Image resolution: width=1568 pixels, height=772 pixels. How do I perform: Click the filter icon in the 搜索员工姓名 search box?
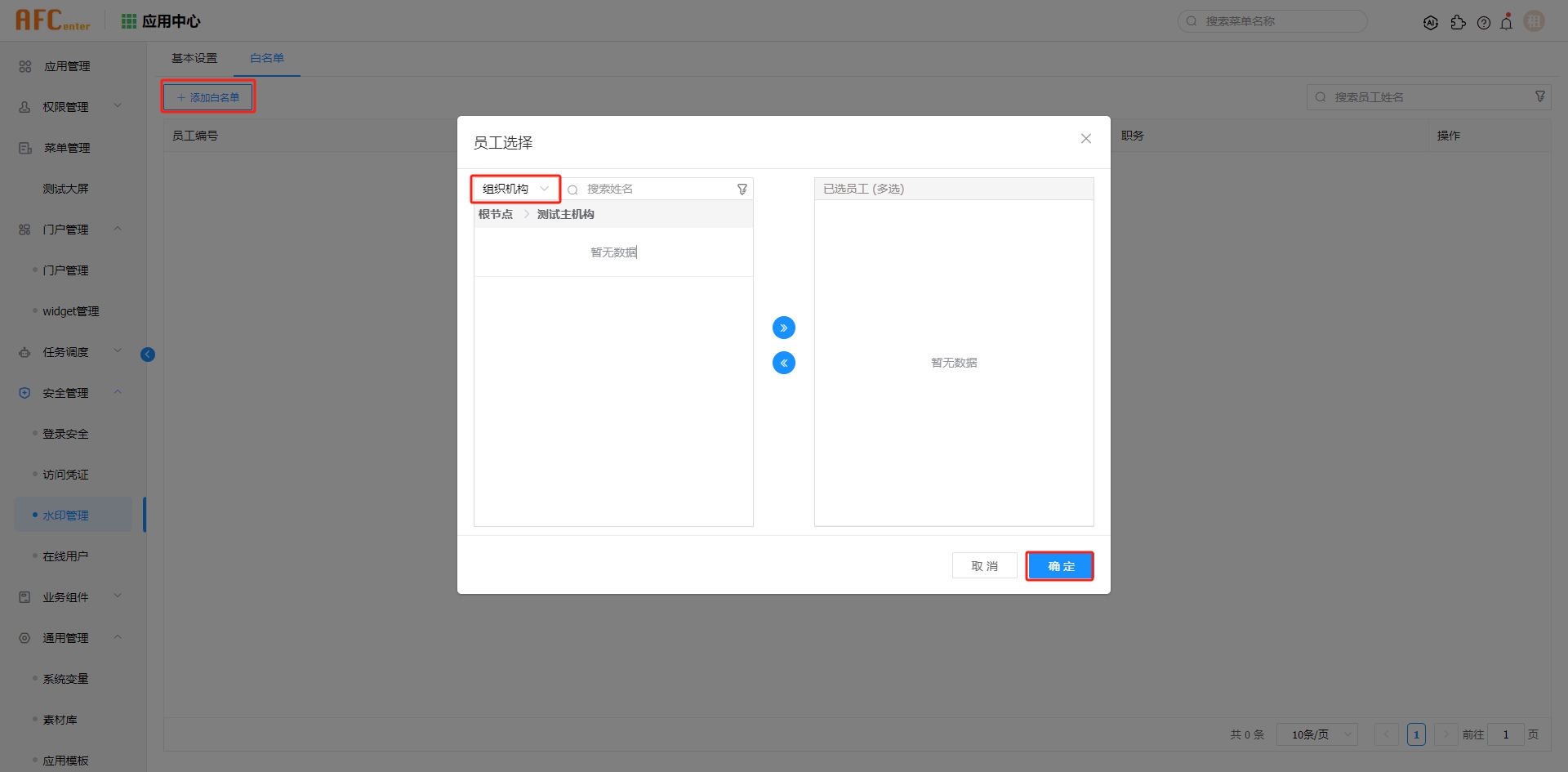tap(1540, 96)
